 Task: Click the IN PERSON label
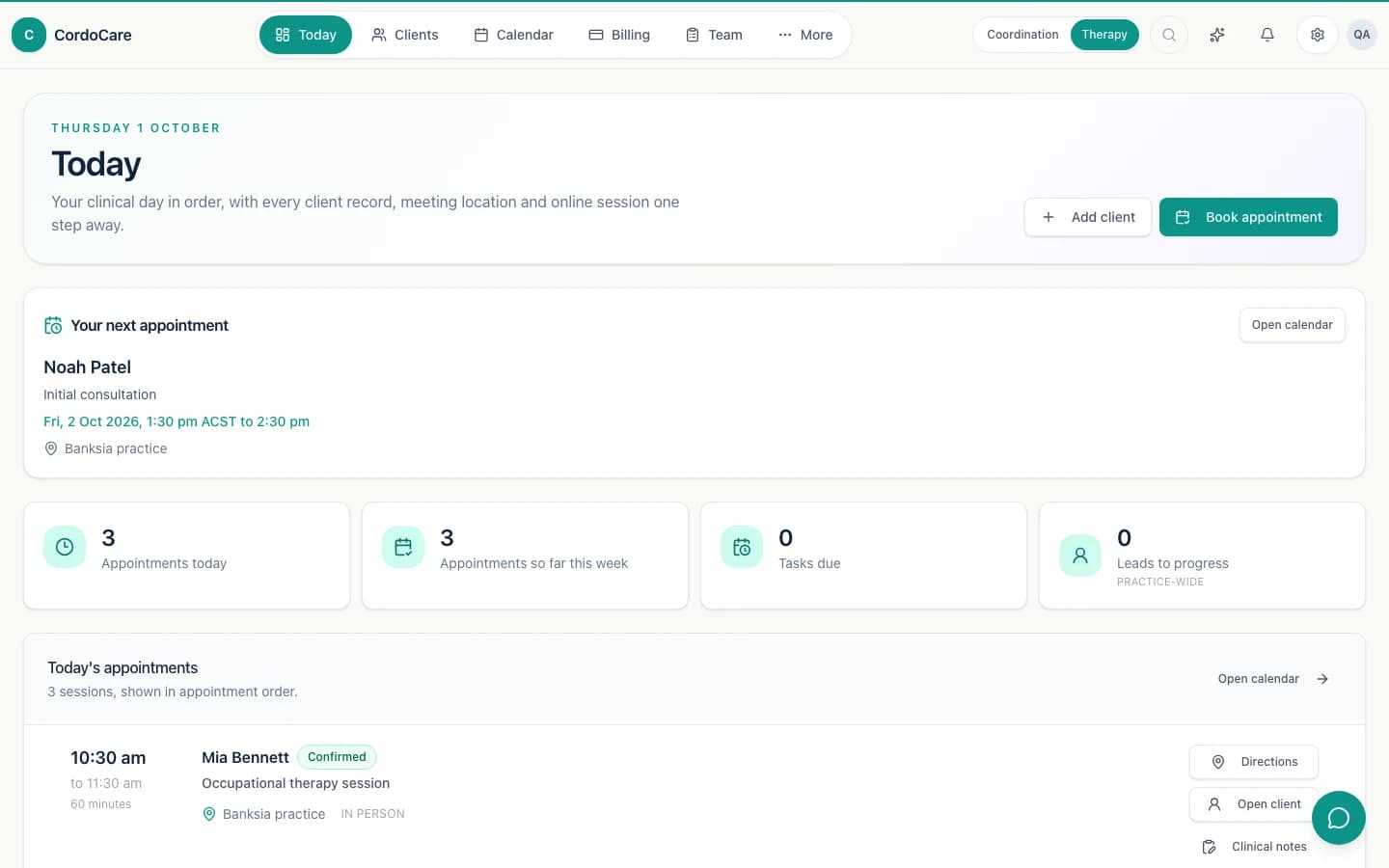(372, 814)
